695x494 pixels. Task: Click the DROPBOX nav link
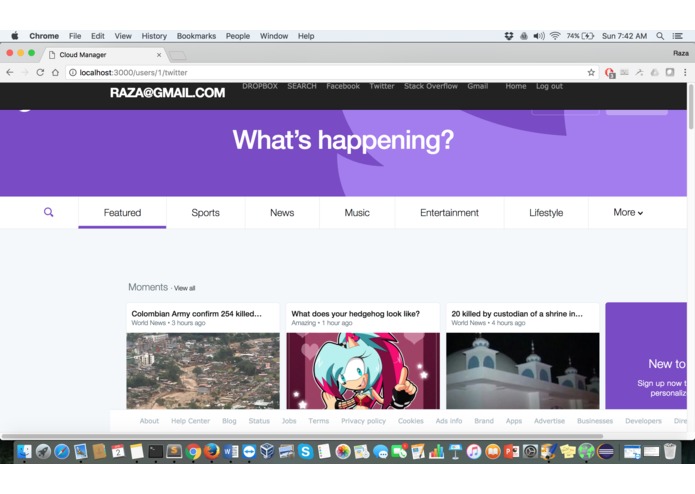pyautogui.click(x=260, y=86)
